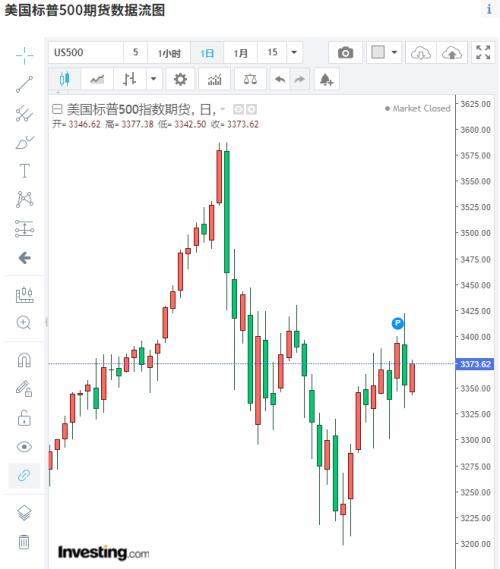Switch to the 1月 interval
Viewport: 500px width, 569px height.
point(240,53)
